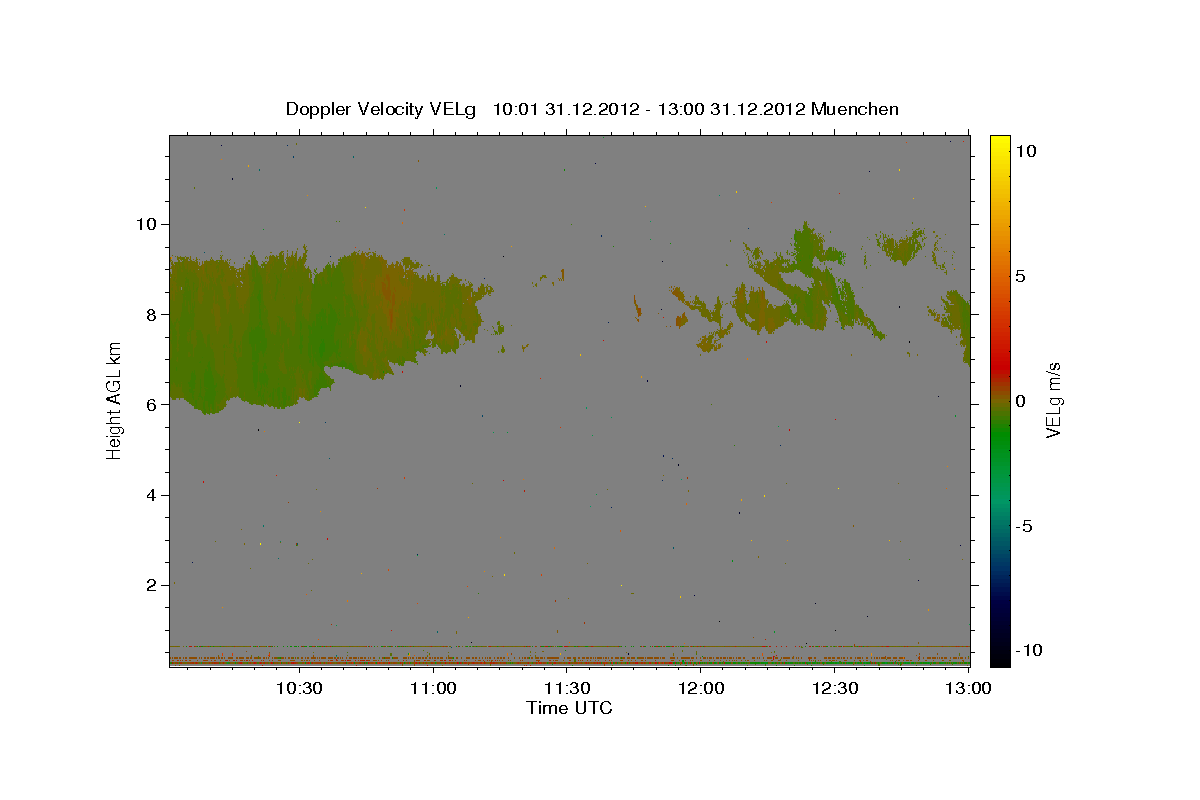The image size is (1200, 800).
Task: Click the 'Muenchen' location label in title
Action: pyautogui.click(x=855, y=109)
